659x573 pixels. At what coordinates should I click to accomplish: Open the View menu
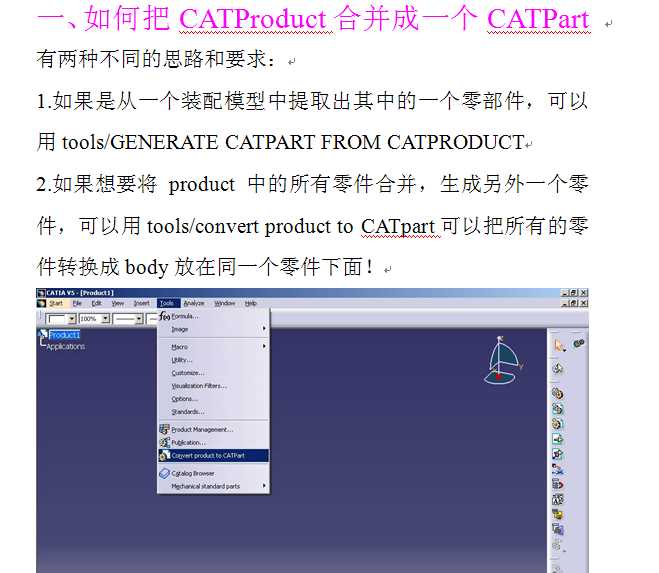[118, 303]
